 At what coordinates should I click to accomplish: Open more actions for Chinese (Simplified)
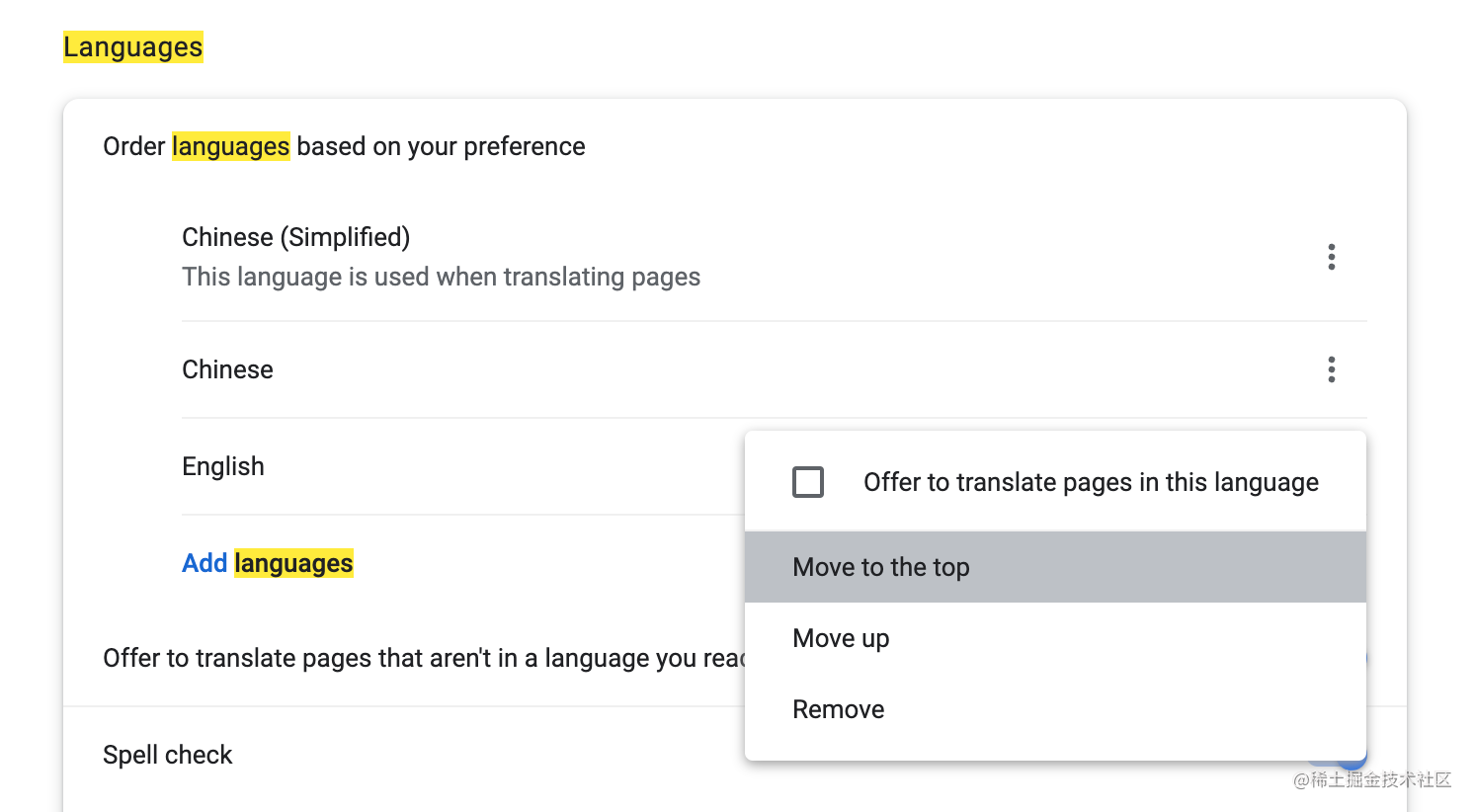[1331, 257]
